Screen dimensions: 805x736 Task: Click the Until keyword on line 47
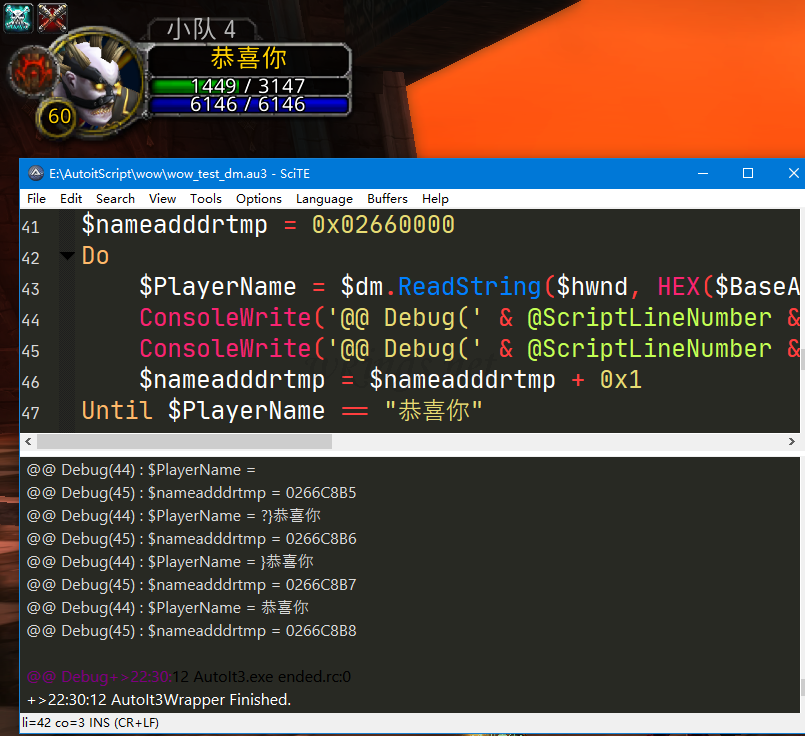117,411
